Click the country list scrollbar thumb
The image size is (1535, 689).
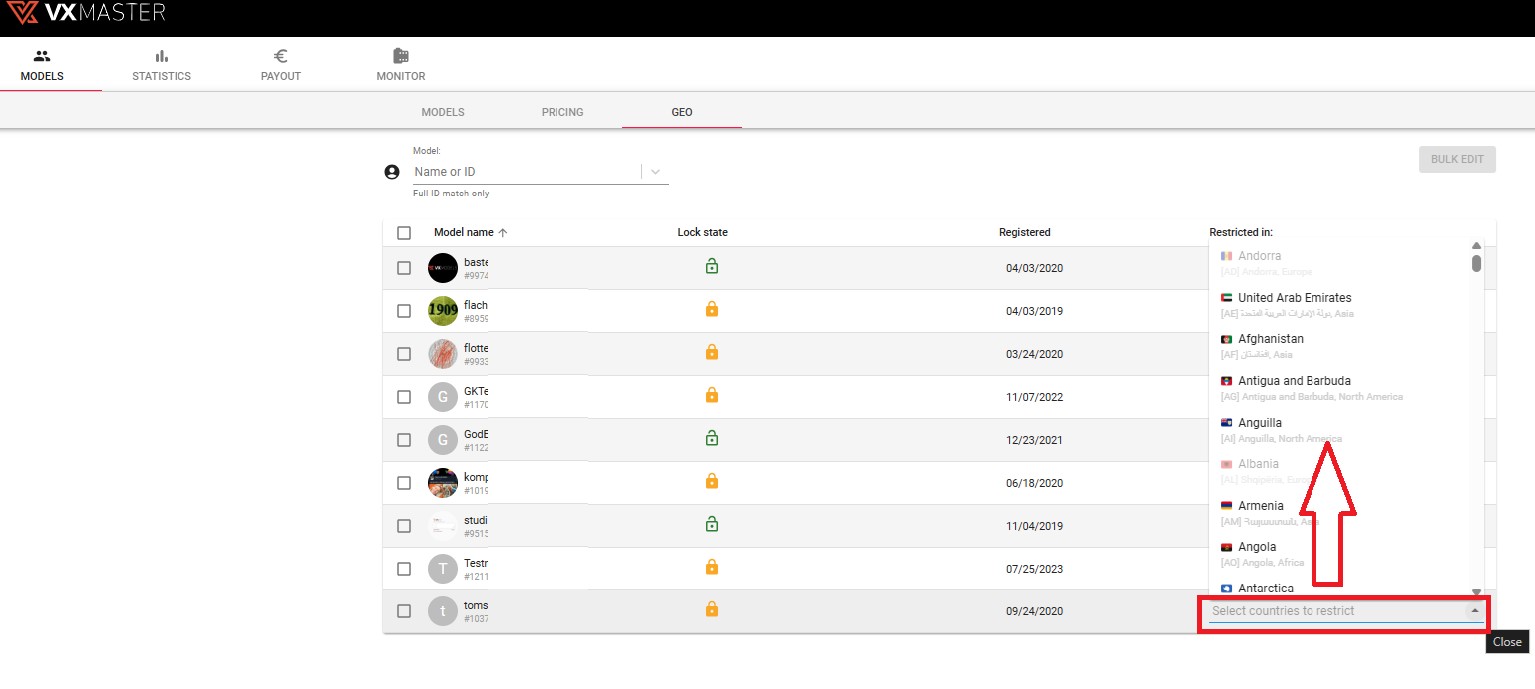1476,263
